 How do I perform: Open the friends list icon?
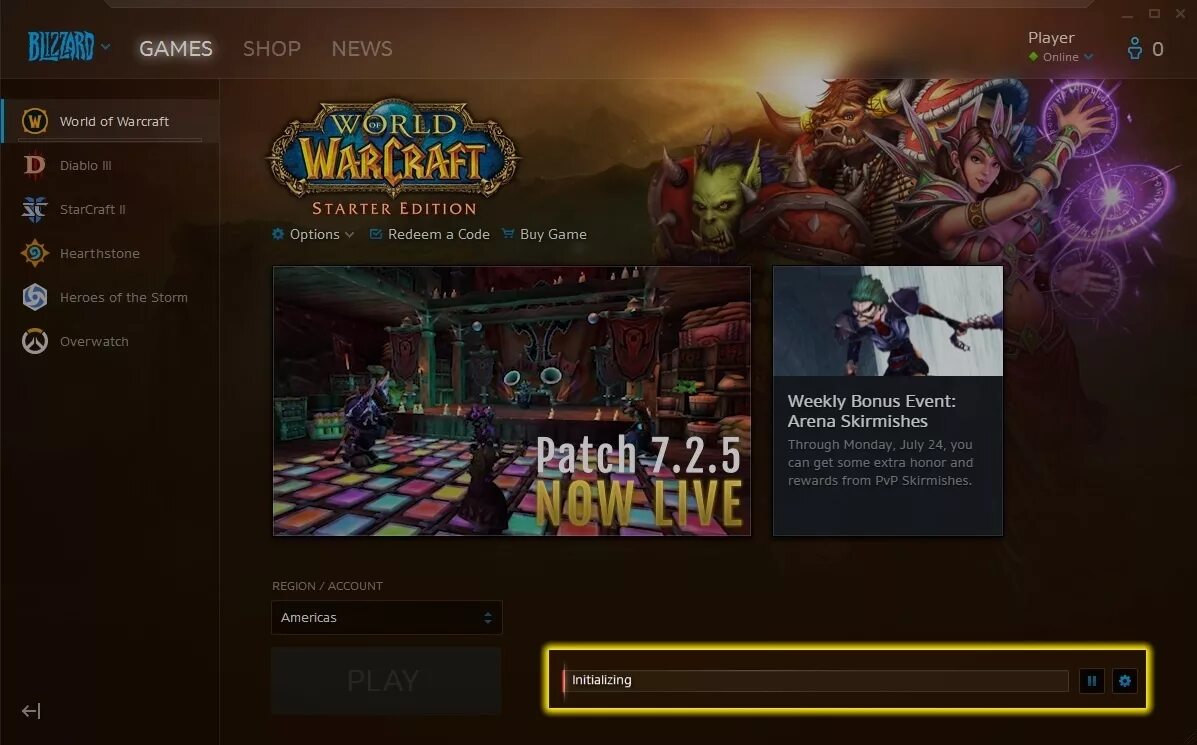tap(1134, 49)
